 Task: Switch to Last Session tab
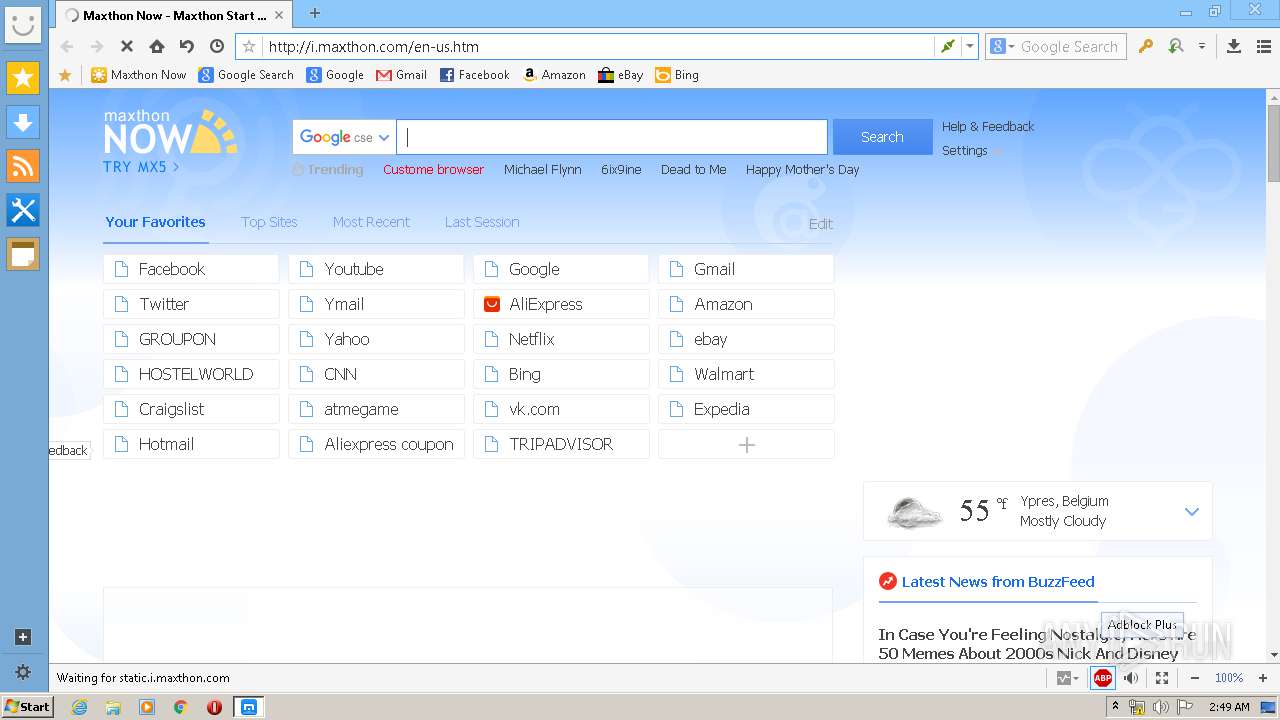point(482,222)
